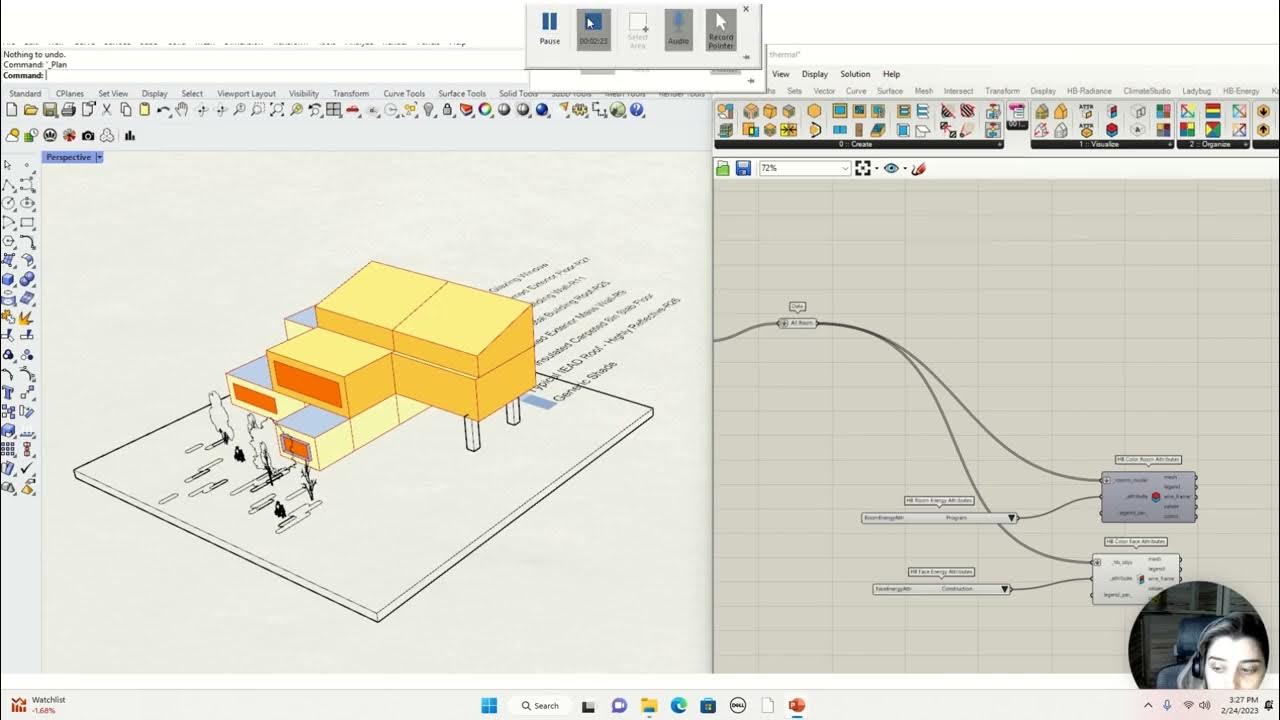This screenshot has height=720, width=1280.
Task: Click the Grasshopper sketch brush icon
Action: (x=918, y=169)
